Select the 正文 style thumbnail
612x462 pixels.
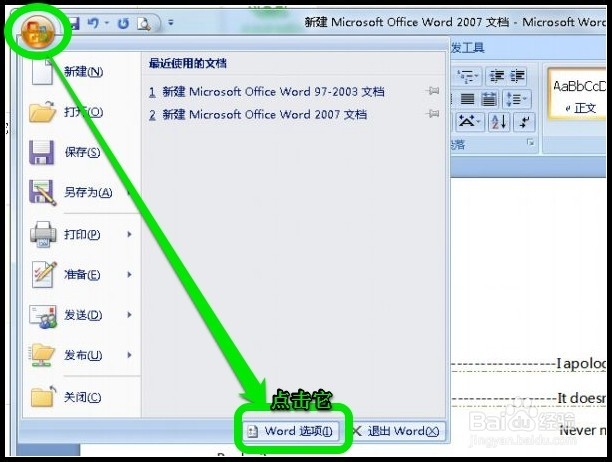(577, 95)
